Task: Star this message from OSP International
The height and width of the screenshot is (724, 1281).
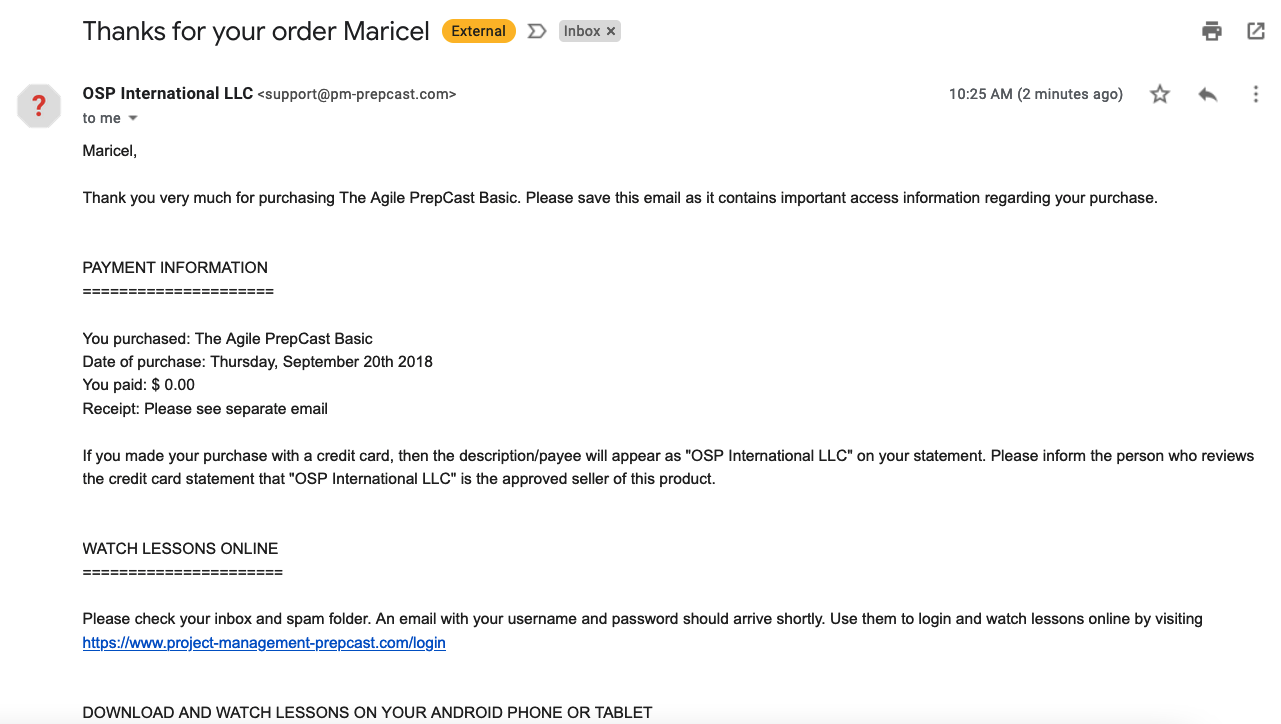Action: click(x=1160, y=94)
